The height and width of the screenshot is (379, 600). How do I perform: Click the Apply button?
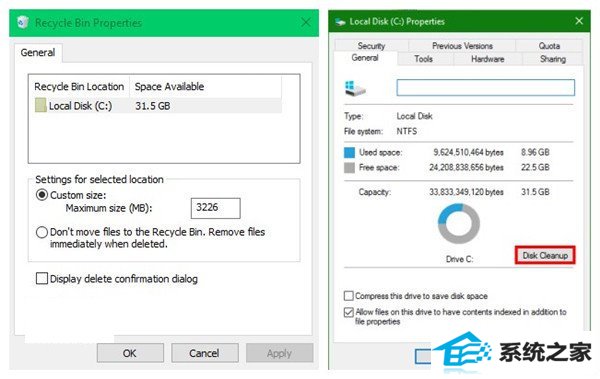click(x=279, y=353)
